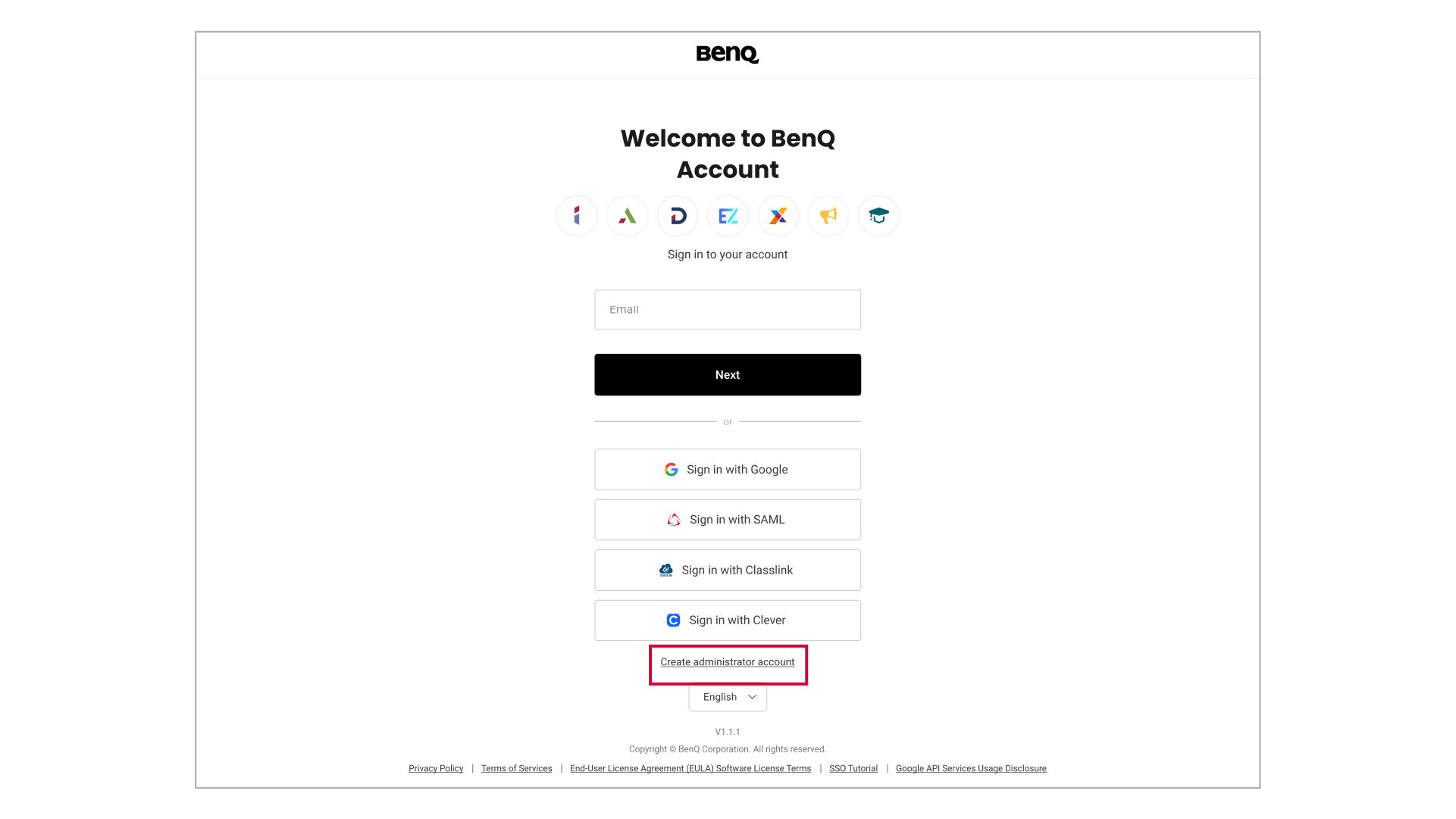Click the BenQ logo in header
This screenshot has width=1456, height=819.
(x=728, y=54)
